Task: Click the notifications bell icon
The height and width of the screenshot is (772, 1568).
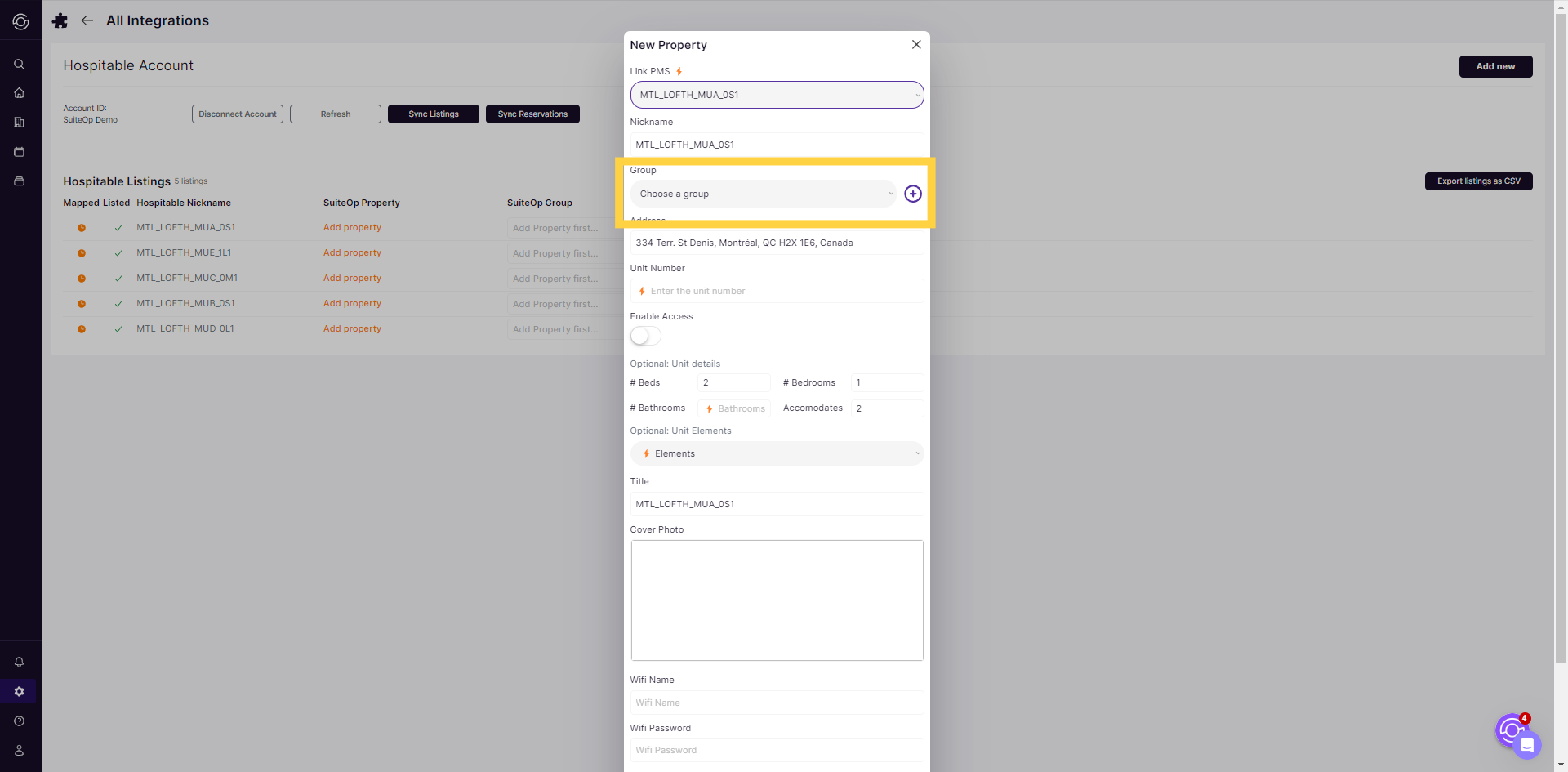Action: click(20, 662)
